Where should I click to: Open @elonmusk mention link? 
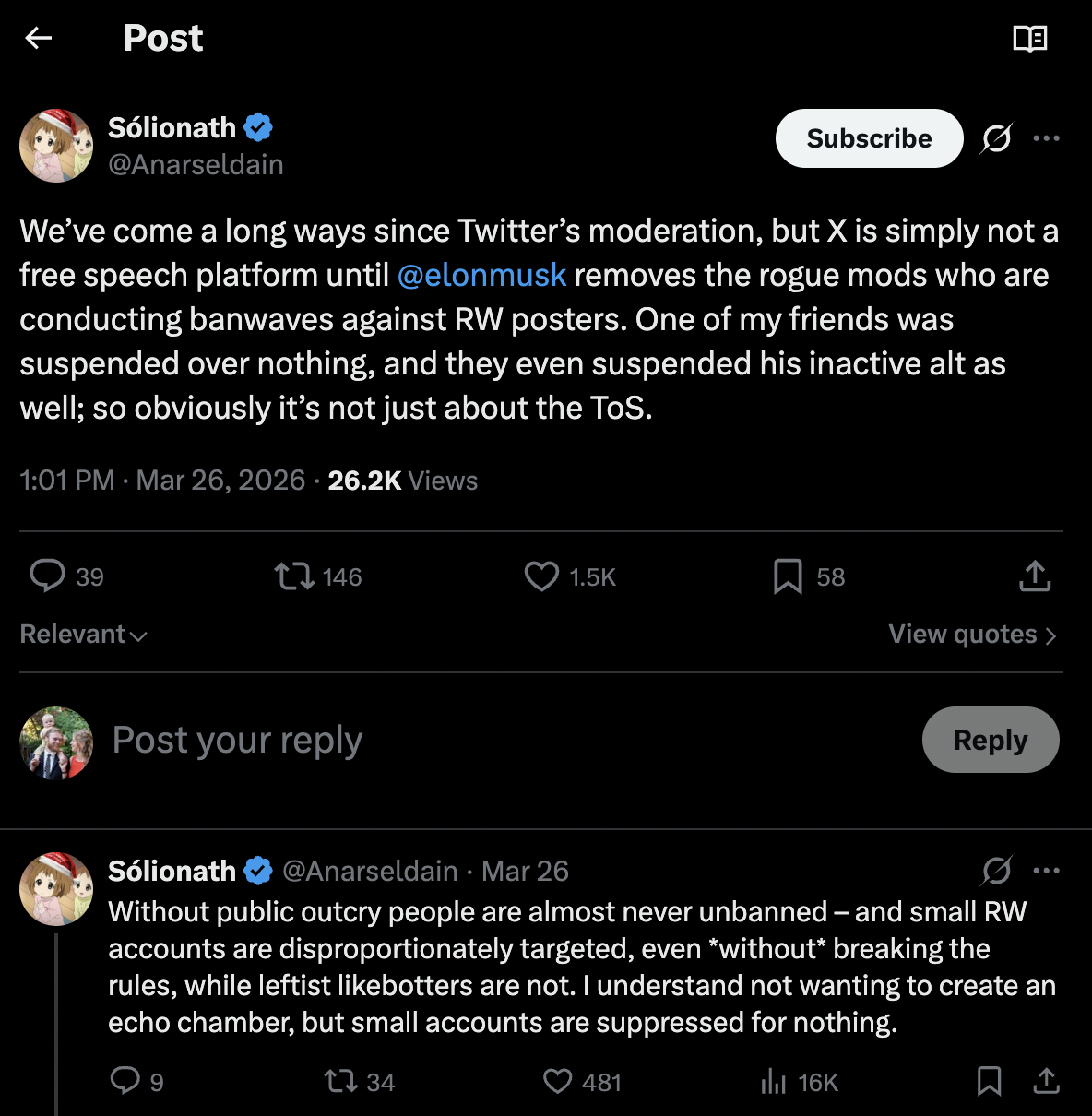pos(481,275)
